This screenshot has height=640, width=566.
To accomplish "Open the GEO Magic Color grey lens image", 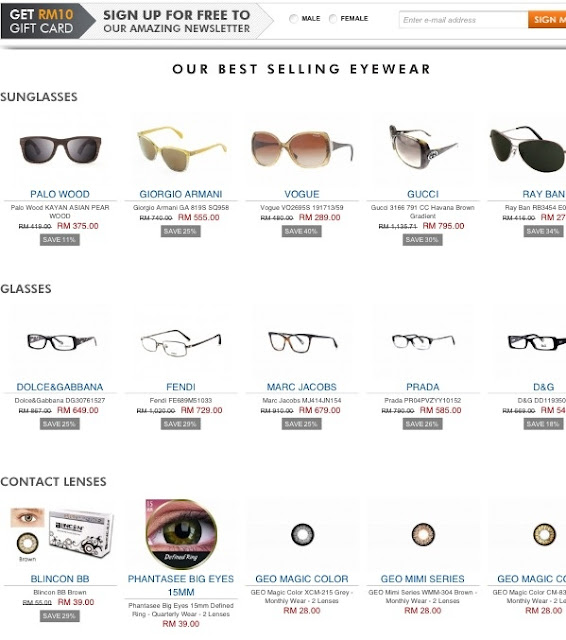I will point(302,534).
